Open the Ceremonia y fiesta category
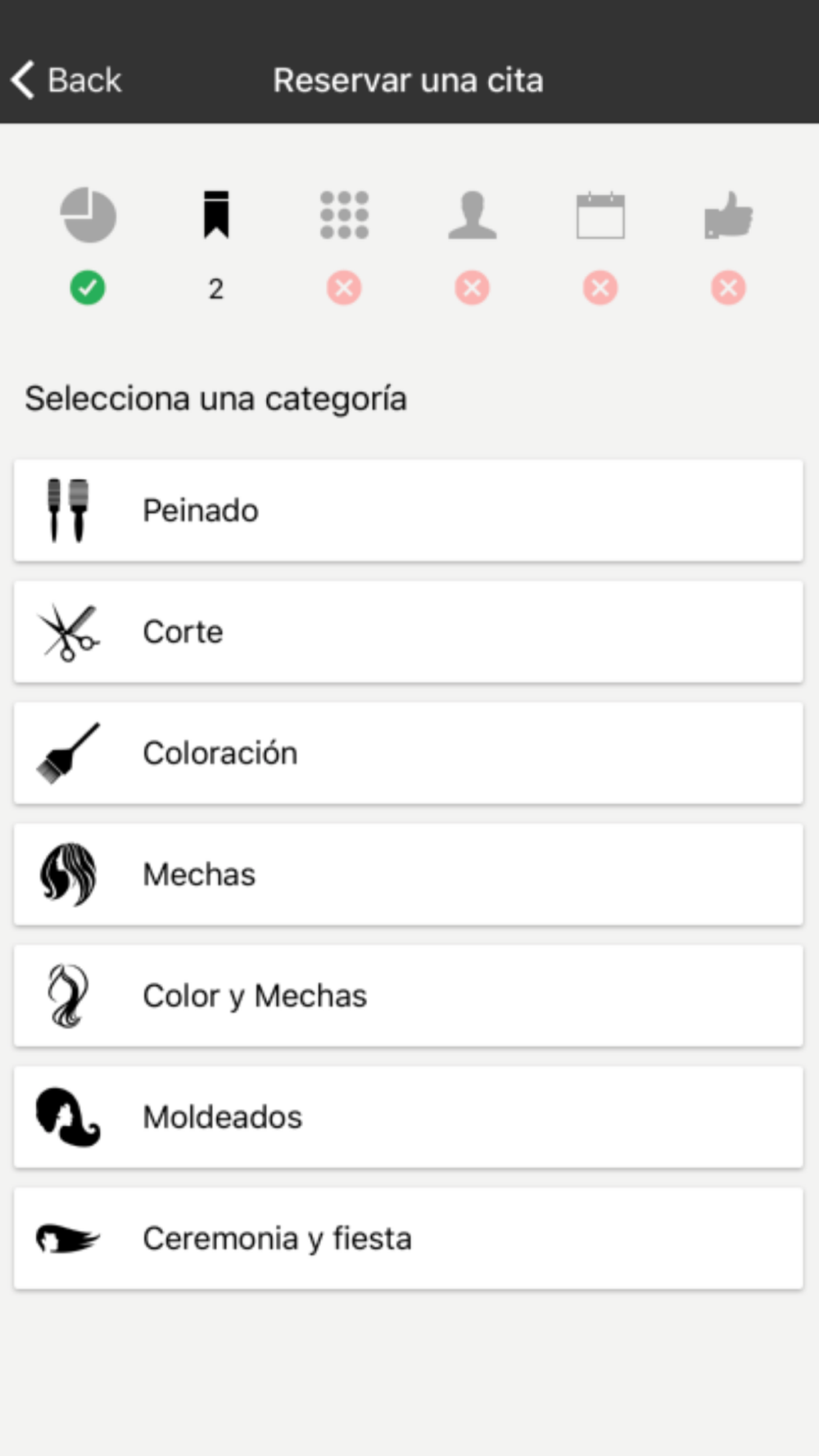 point(409,1238)
